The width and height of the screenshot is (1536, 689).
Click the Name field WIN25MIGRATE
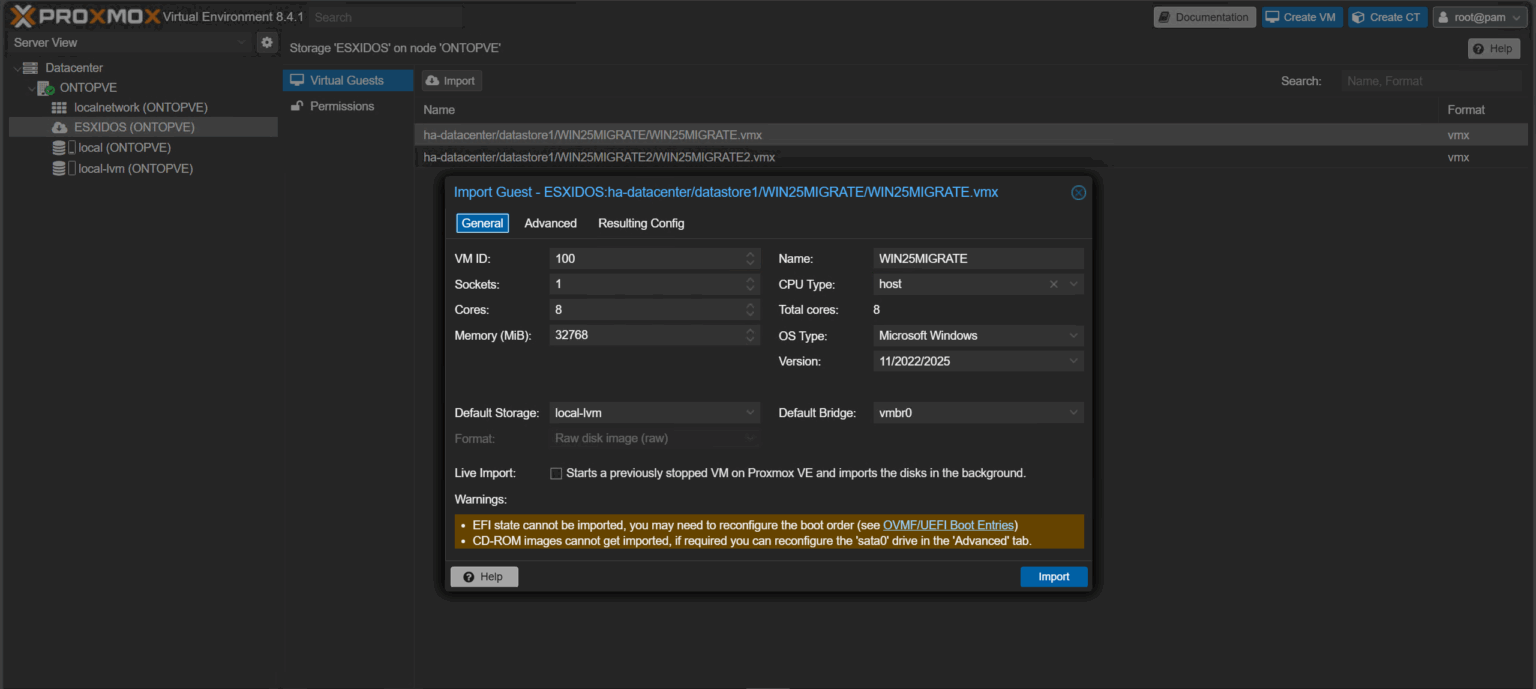[979, 258]
